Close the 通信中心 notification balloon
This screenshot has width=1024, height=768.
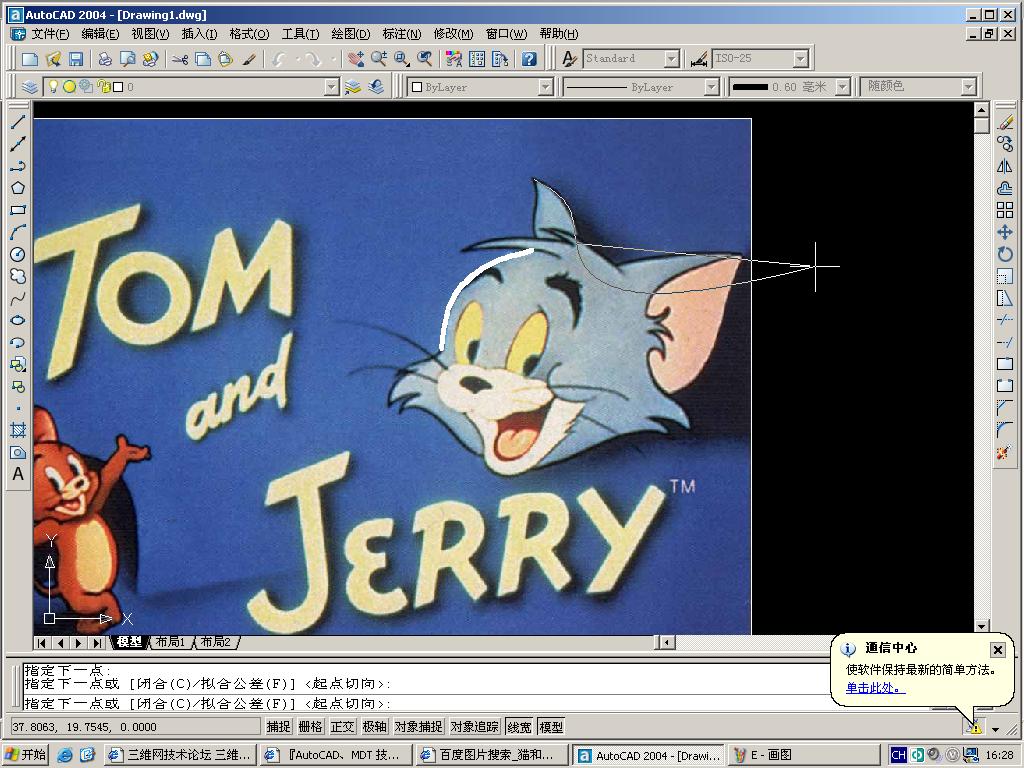pos(997,649)
